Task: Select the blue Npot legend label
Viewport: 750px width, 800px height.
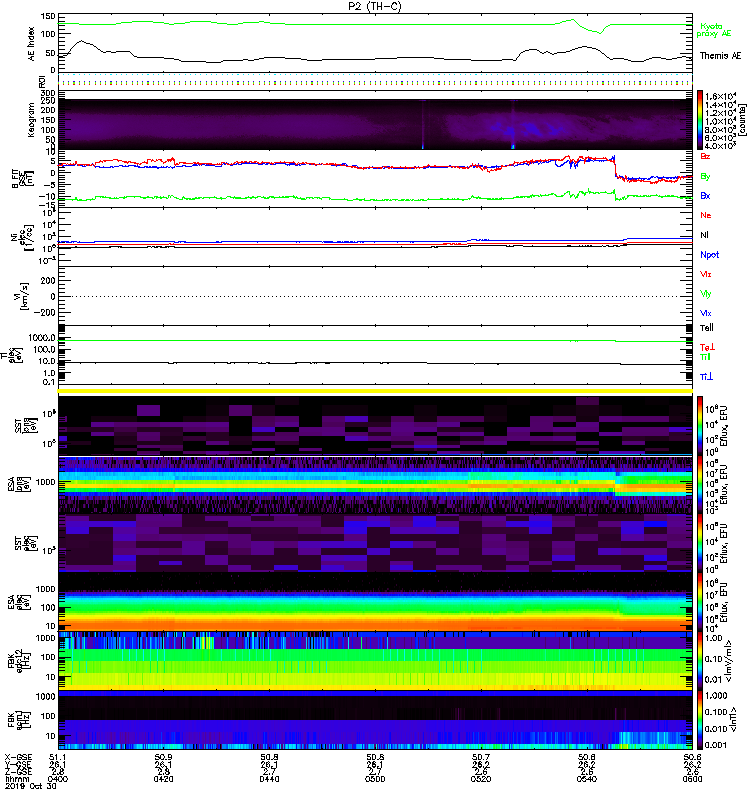Action: [x=710, y=255]
